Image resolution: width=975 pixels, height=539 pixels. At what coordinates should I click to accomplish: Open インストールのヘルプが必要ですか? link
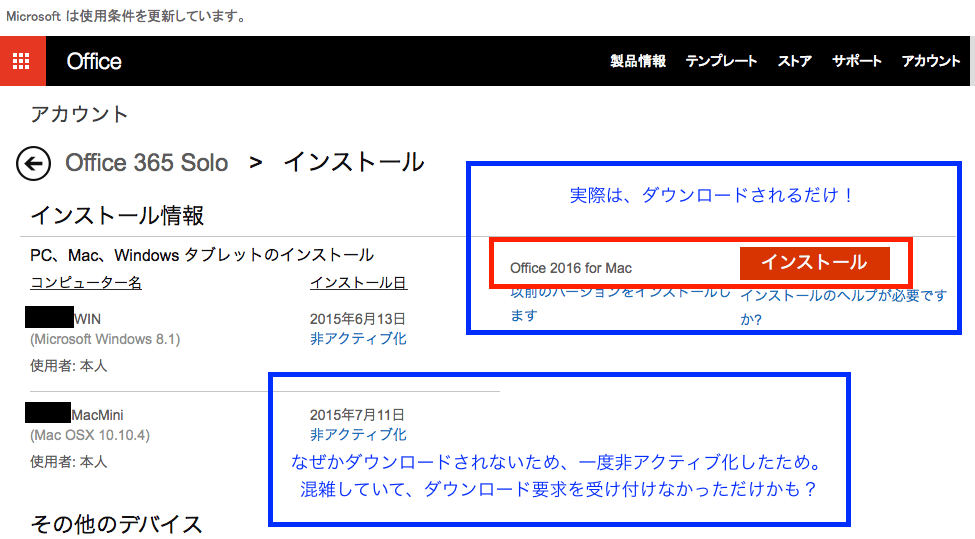[x=843, y=307]
